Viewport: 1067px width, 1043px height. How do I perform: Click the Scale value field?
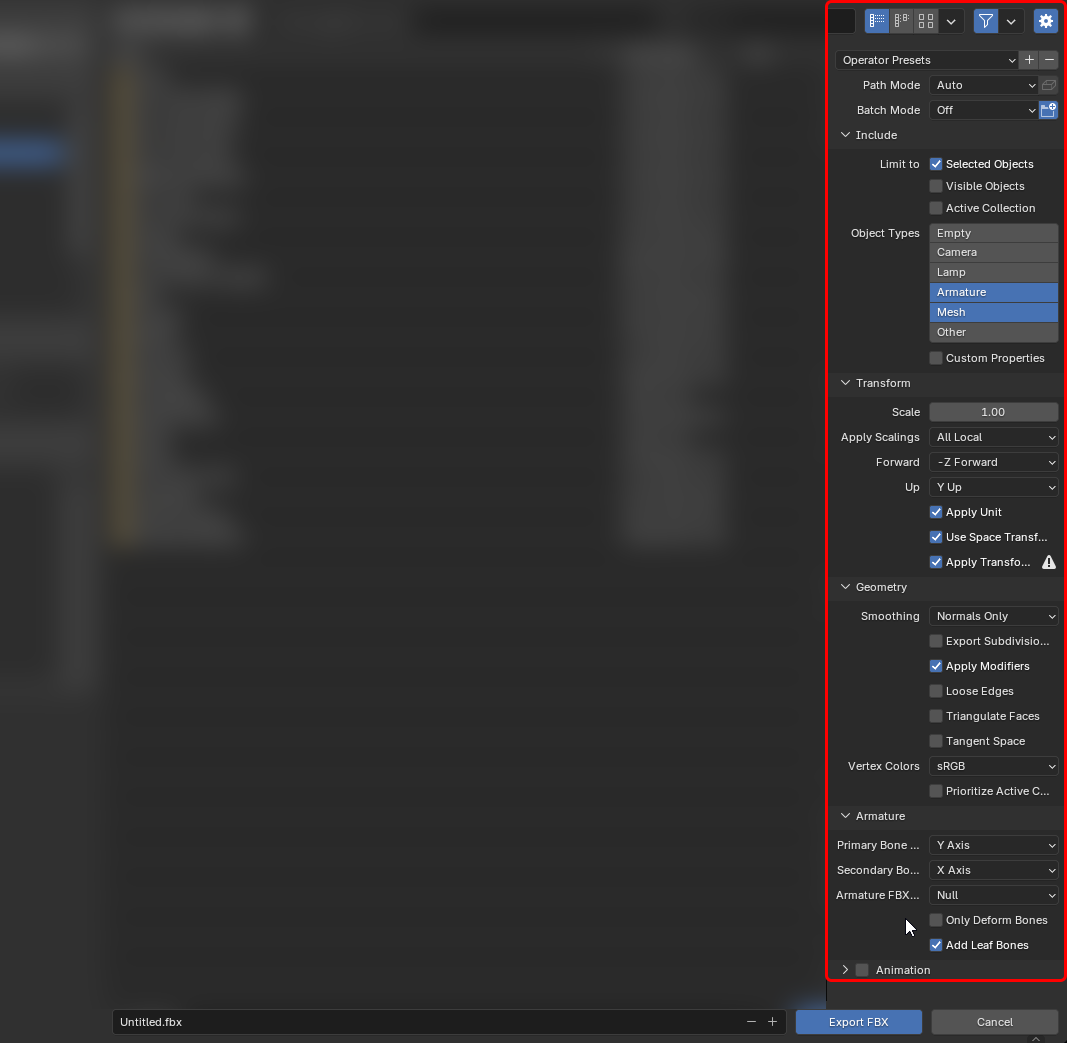[x=994, y=412]
